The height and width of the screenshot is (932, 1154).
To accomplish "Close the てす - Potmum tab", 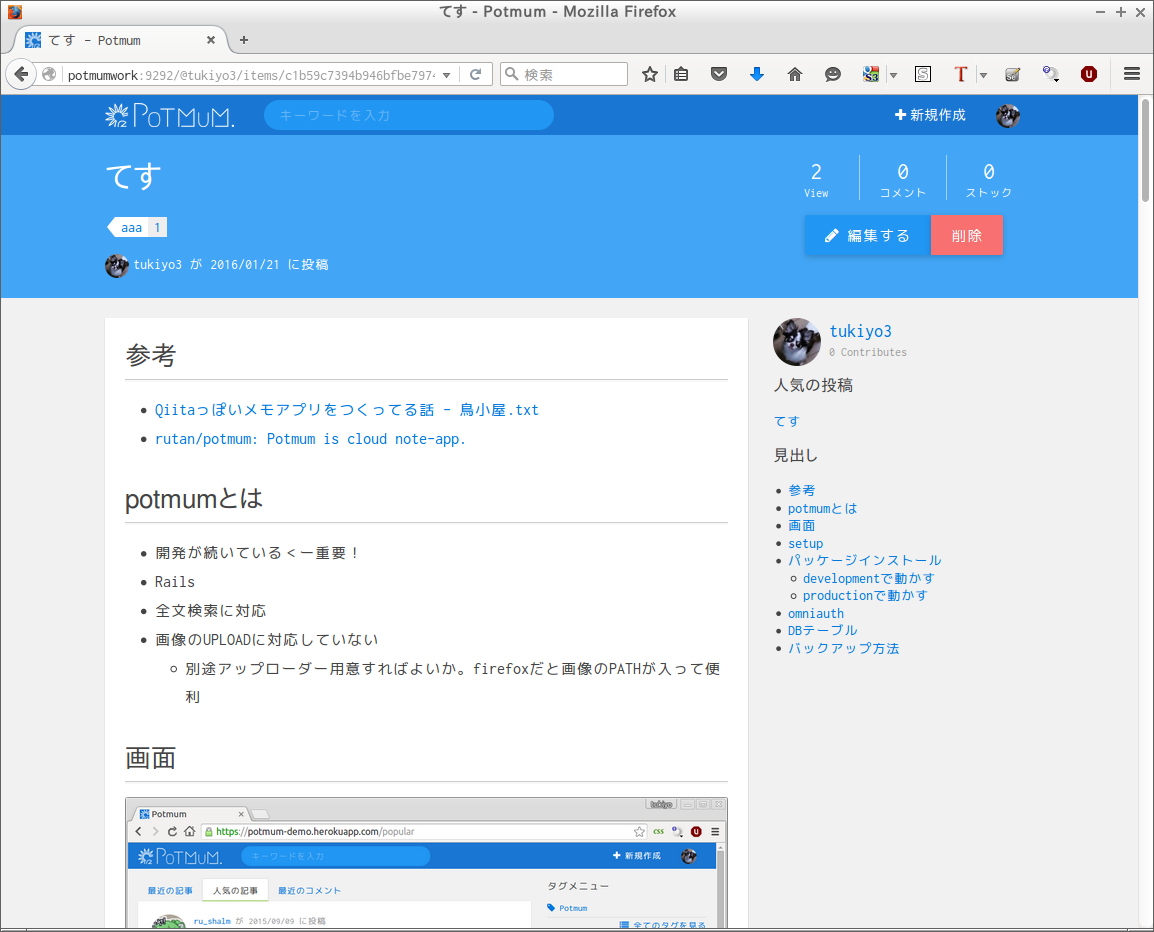I will click(x=211, y=40).
